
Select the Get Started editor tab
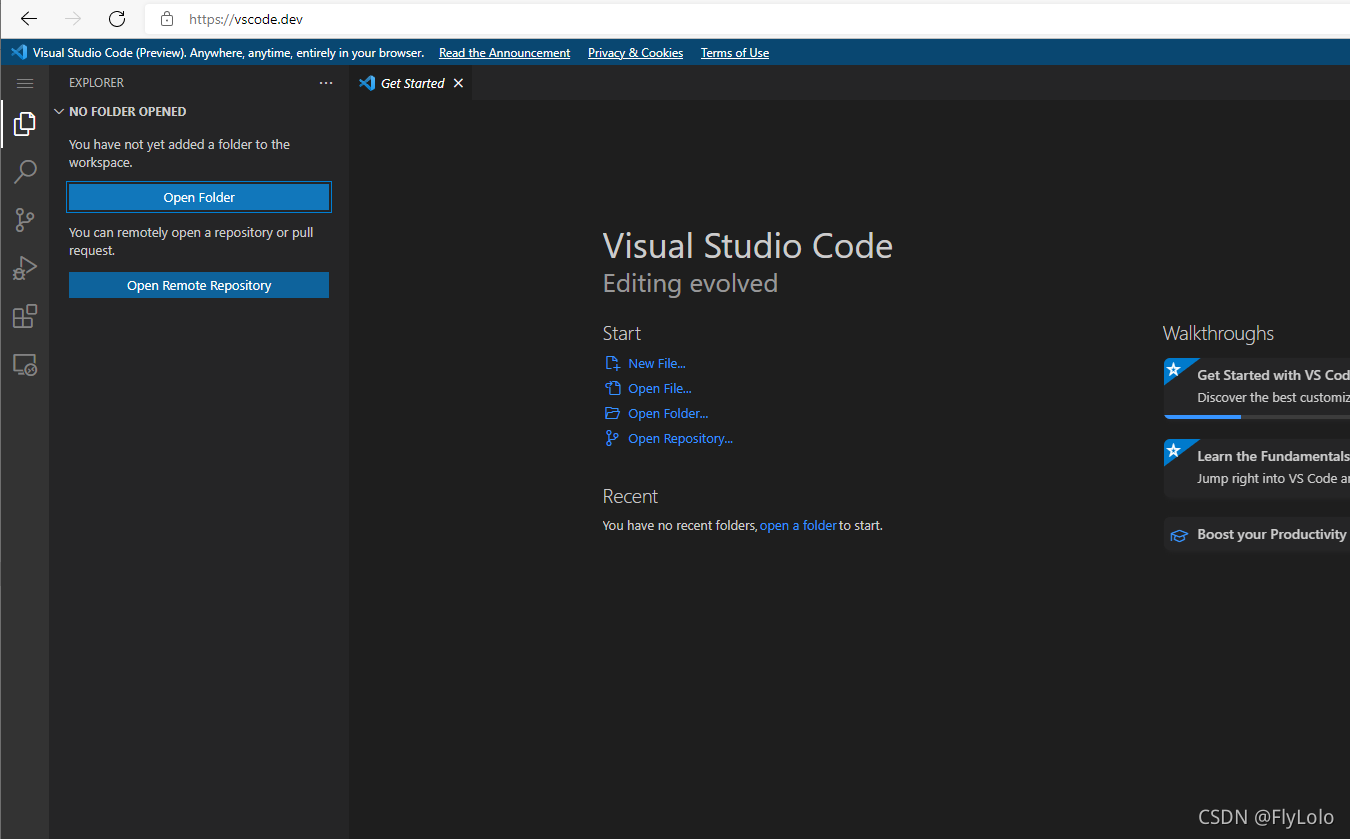[412, 83]
